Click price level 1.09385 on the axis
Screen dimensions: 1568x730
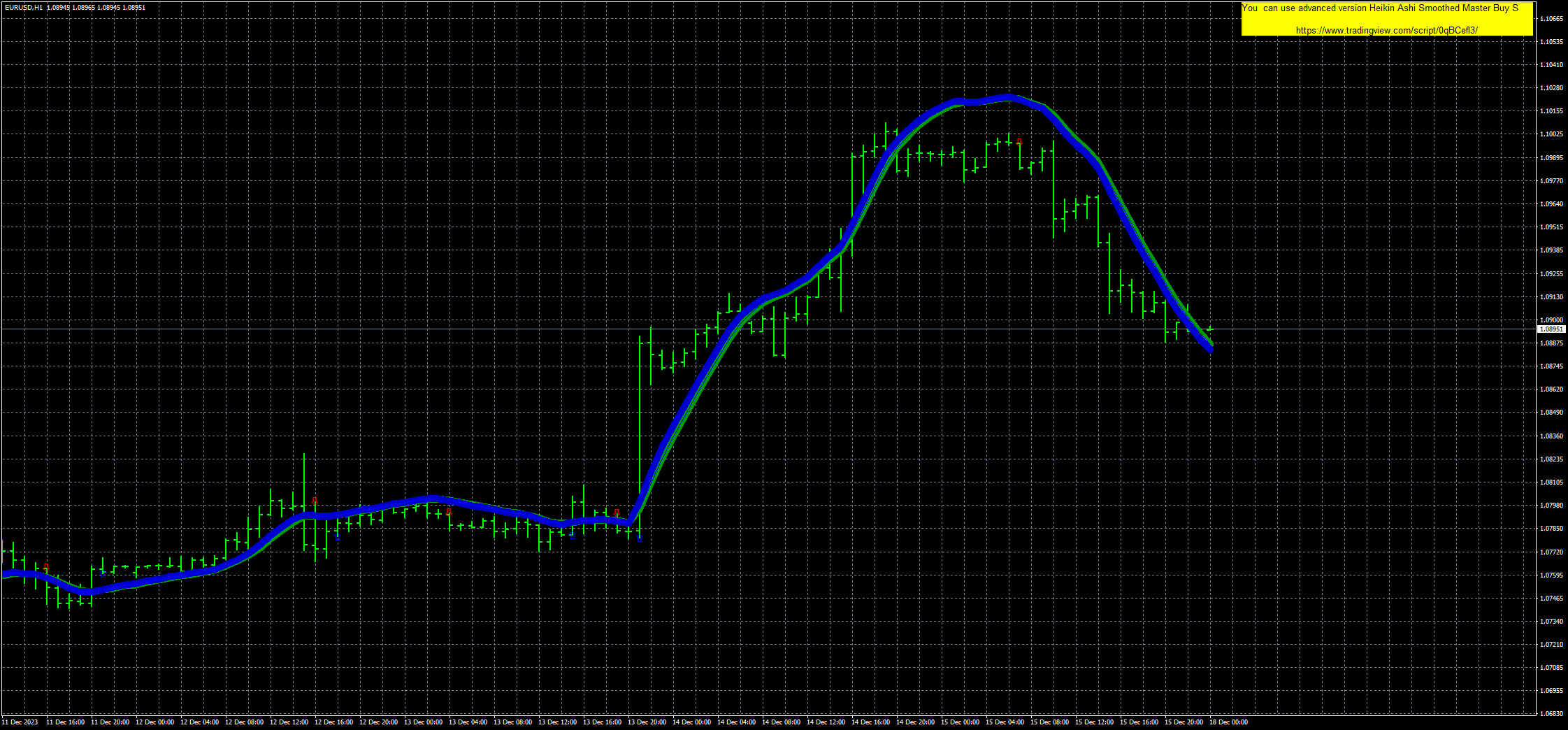pyautogui.click(x=1551, y=250)
